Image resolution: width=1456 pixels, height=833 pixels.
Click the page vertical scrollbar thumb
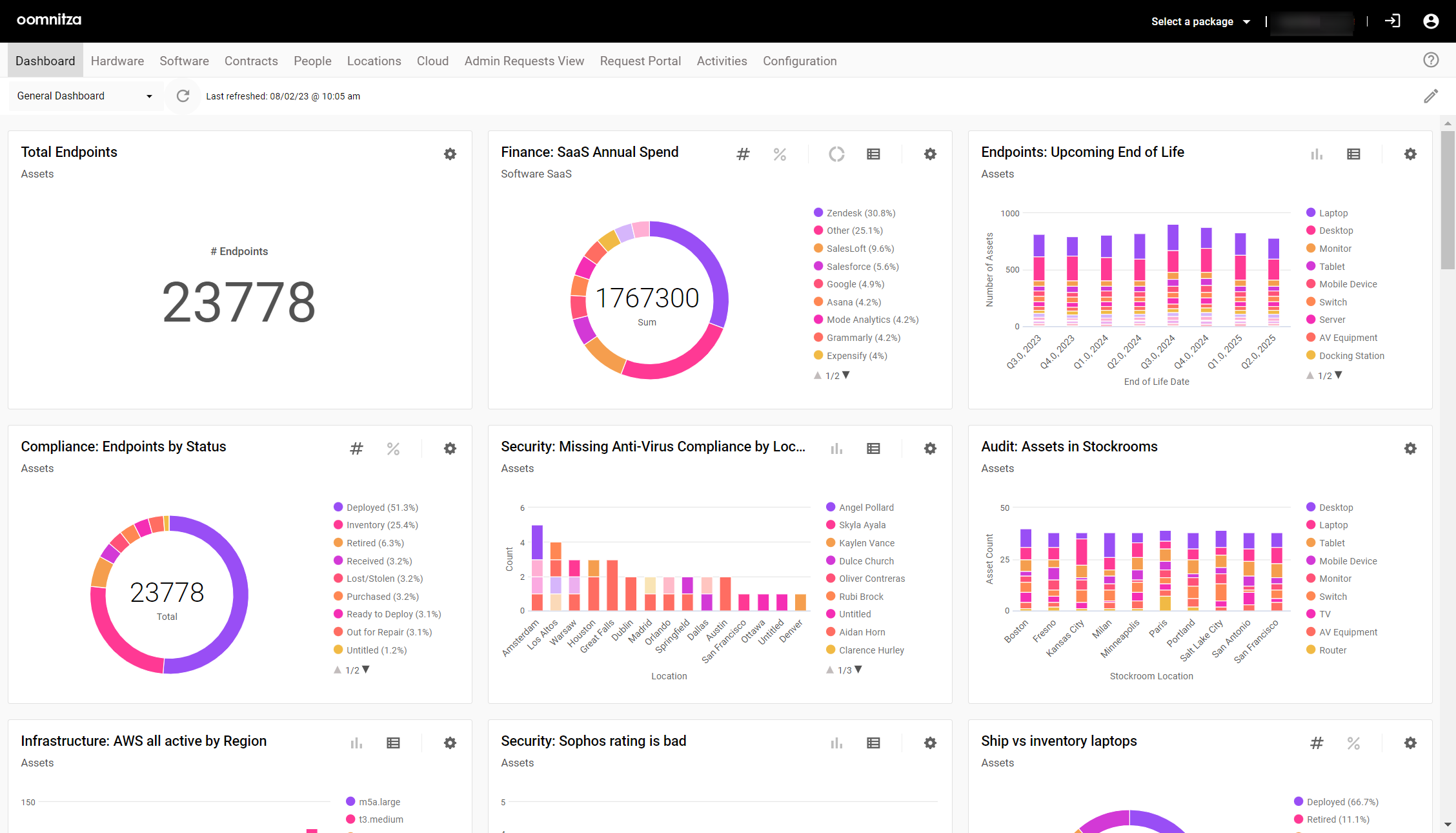point(1448,200)
